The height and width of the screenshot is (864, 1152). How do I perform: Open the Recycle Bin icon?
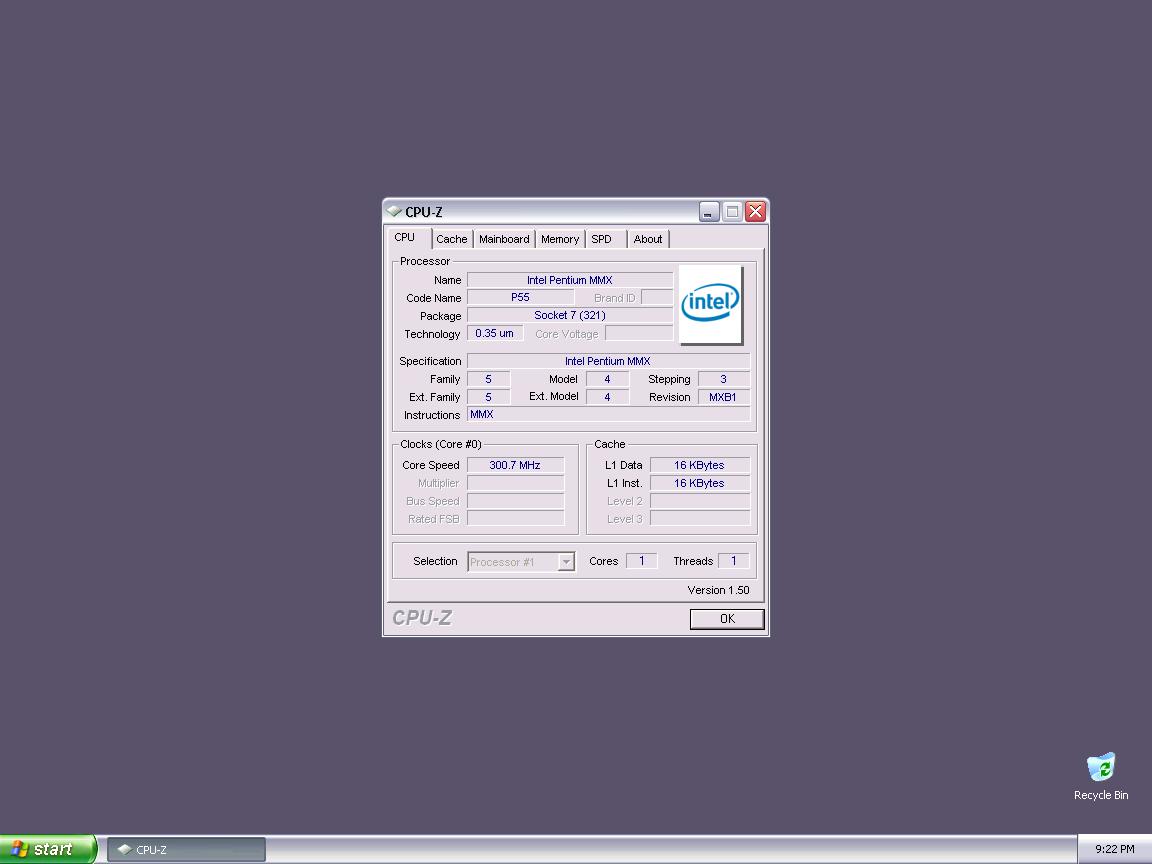click(1101, 777)
